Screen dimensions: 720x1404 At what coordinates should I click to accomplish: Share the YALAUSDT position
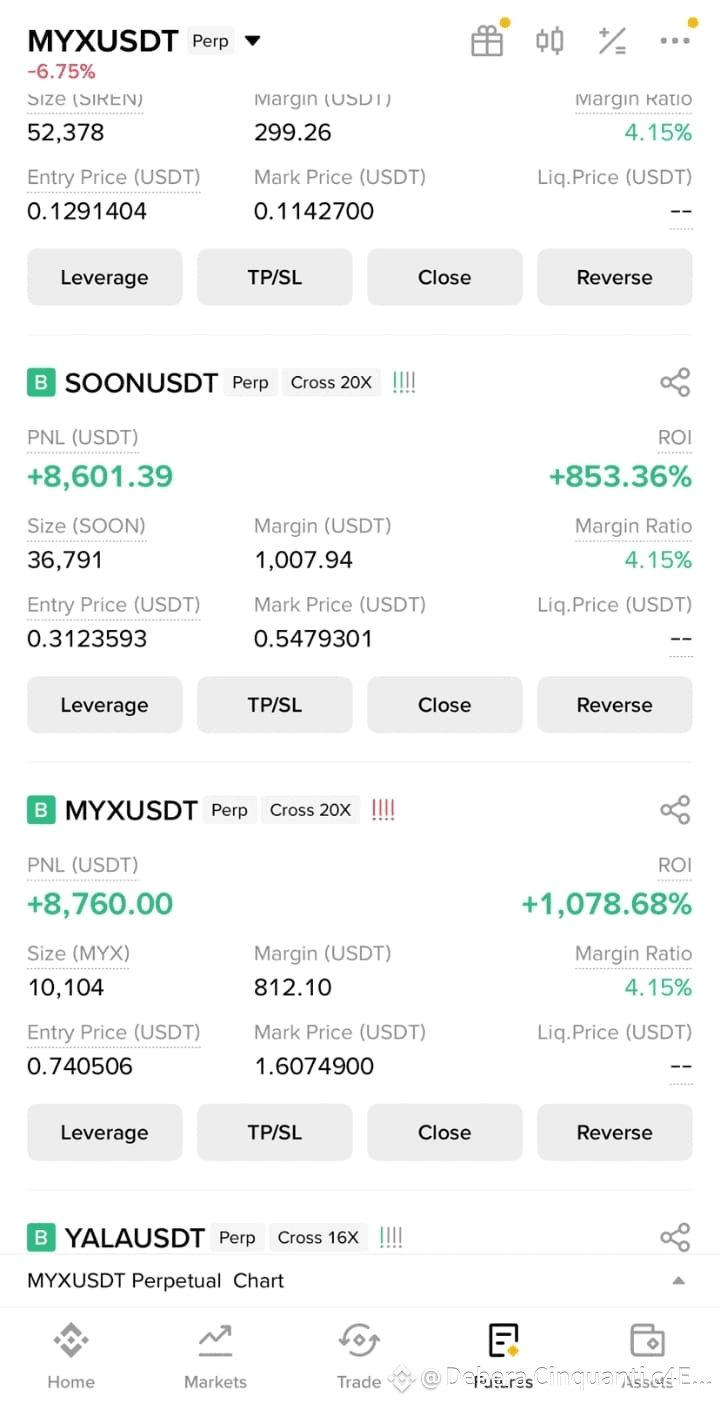click(675, 1237)
